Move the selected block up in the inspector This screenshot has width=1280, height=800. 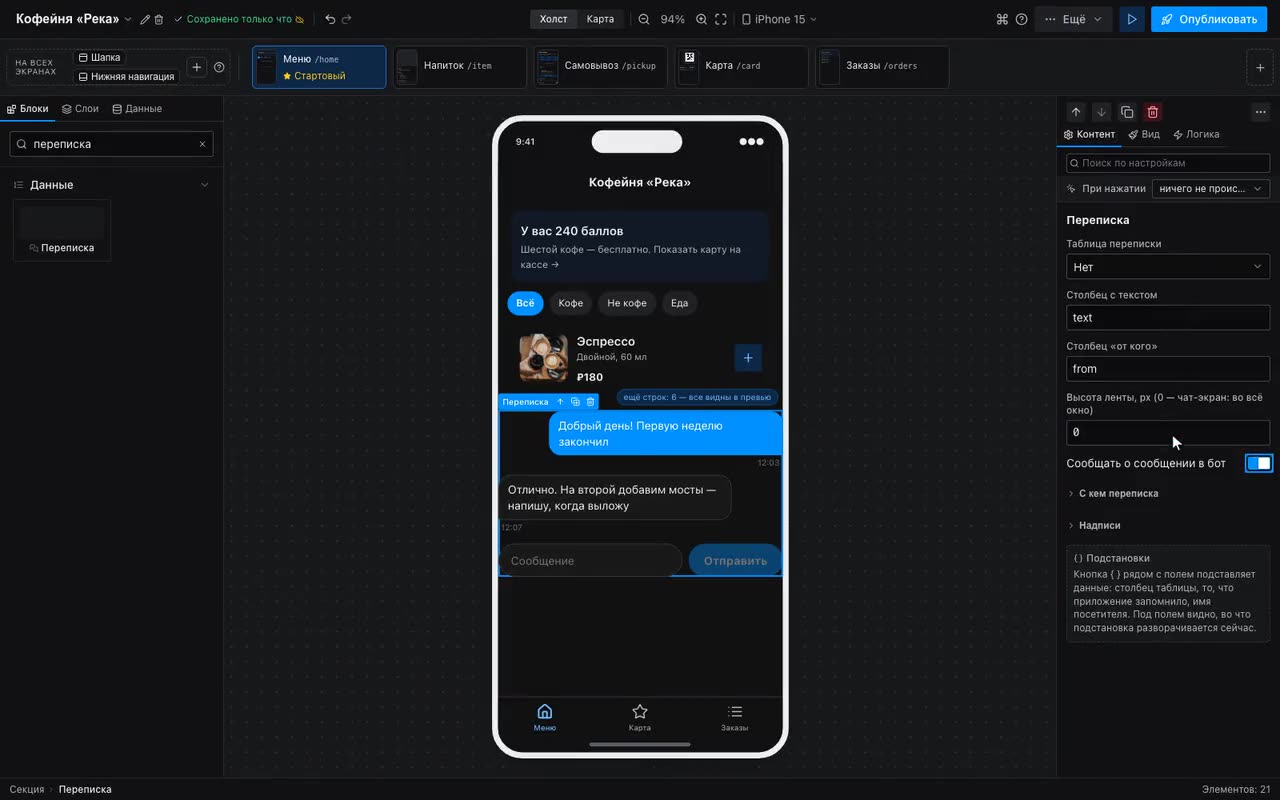coord(1075,112)
